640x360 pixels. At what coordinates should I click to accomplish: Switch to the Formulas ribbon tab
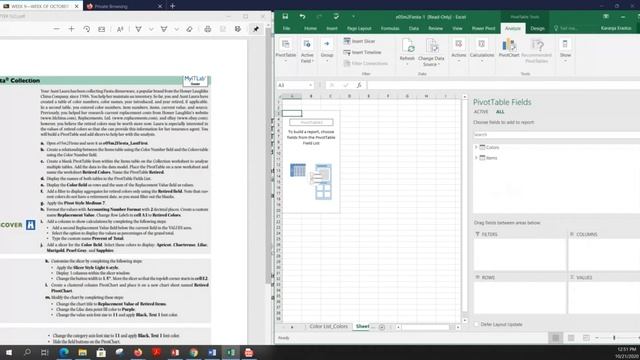(x=390, y=28)
